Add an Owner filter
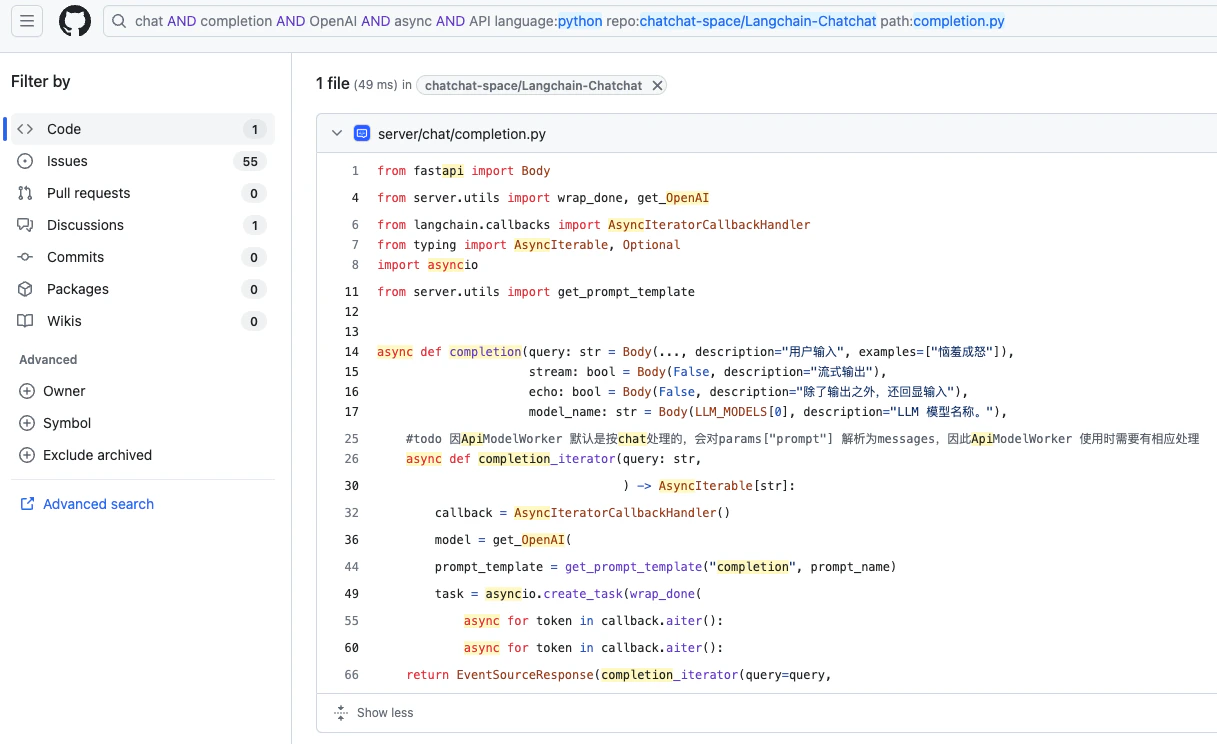The image size is (1217, 744). (x=52, y=391)
